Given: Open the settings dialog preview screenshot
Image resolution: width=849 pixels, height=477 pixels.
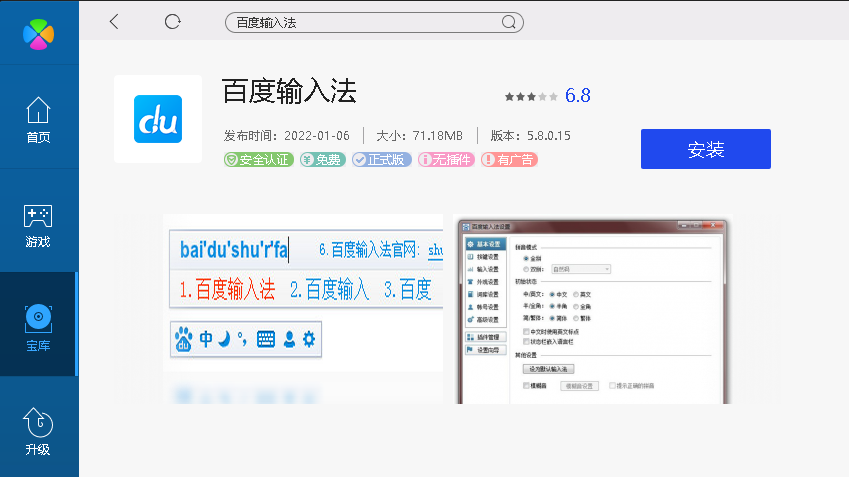Looking at the screenshot, I should click(x=592, y=310).
